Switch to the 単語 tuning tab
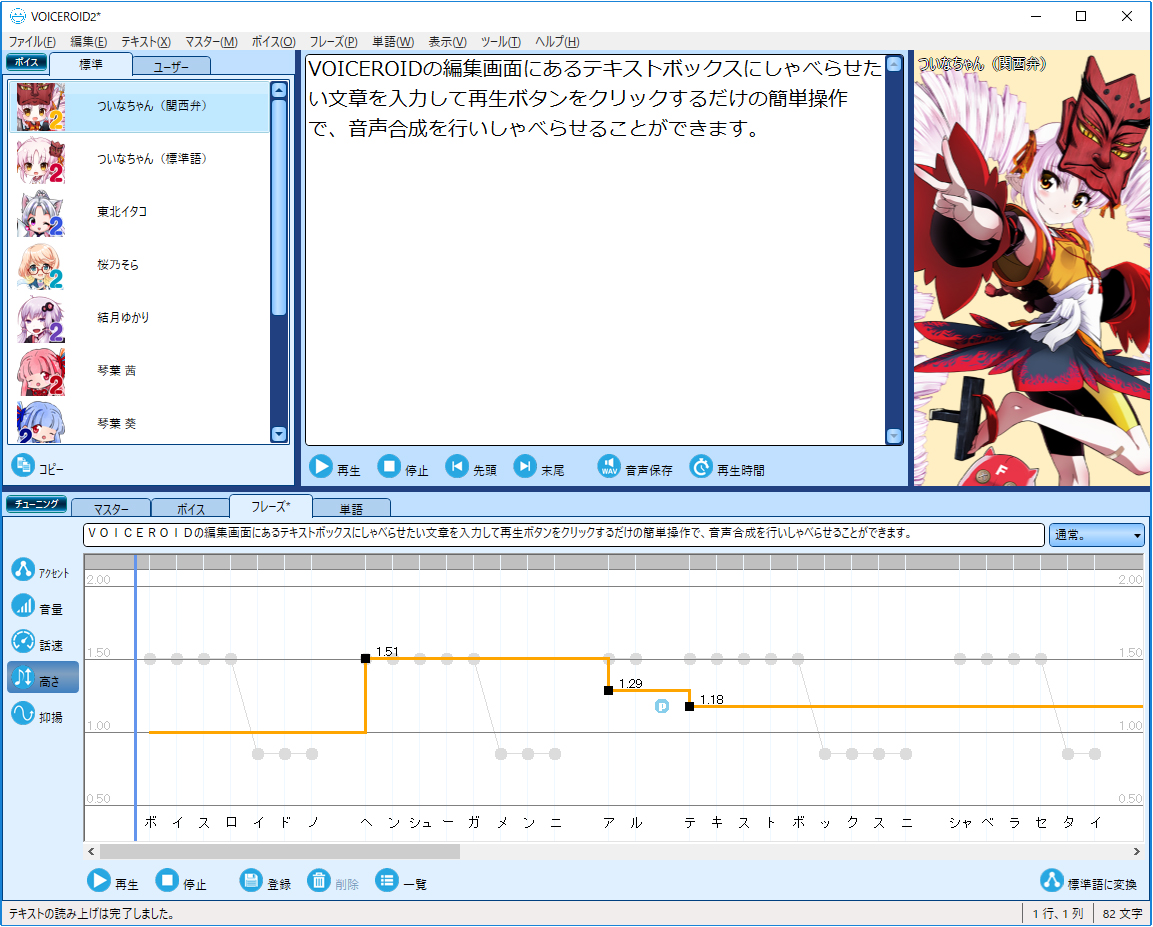This screenshot has height=927, width=1153. pyautogui.click(x=351, y=508)
